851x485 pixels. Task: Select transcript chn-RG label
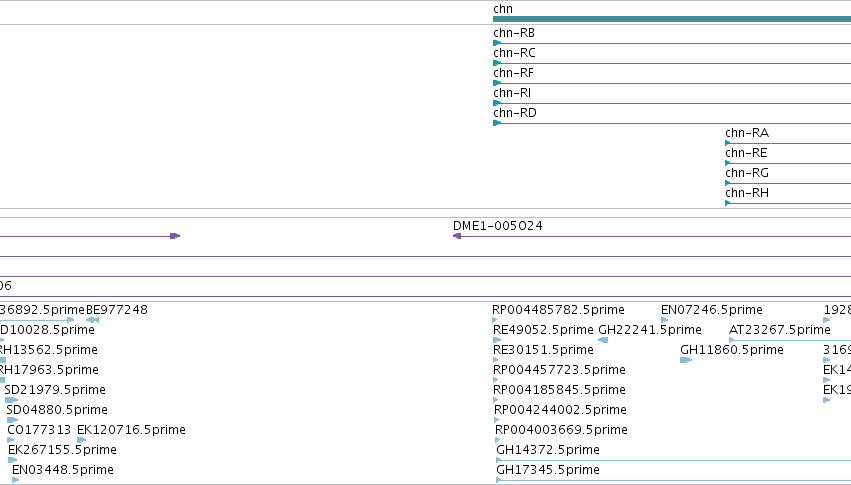point(747,173)
